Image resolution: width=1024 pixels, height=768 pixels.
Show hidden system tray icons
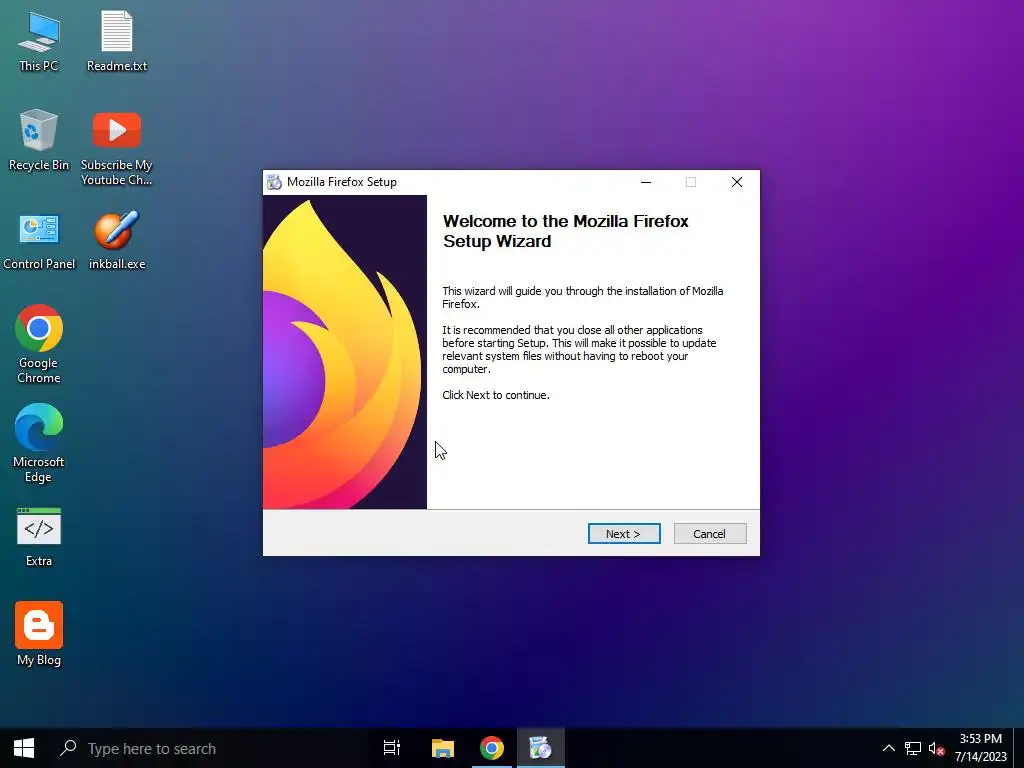pos(889,748)
